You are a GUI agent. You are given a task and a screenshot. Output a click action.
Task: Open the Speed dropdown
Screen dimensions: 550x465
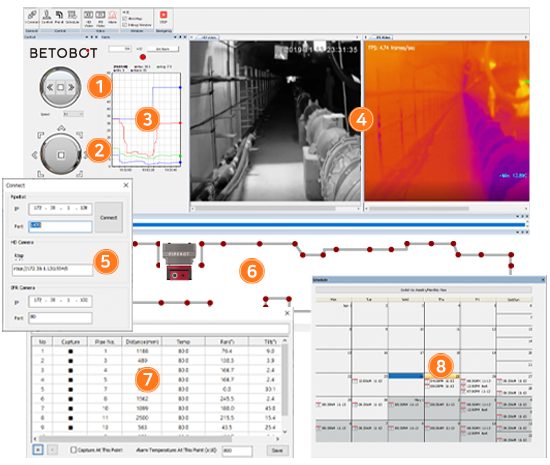73,114
